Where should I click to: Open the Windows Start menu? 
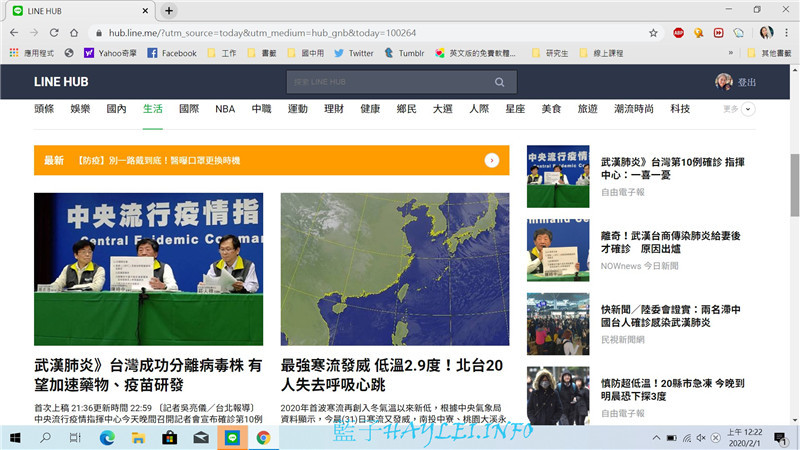[x=15, y=438]
